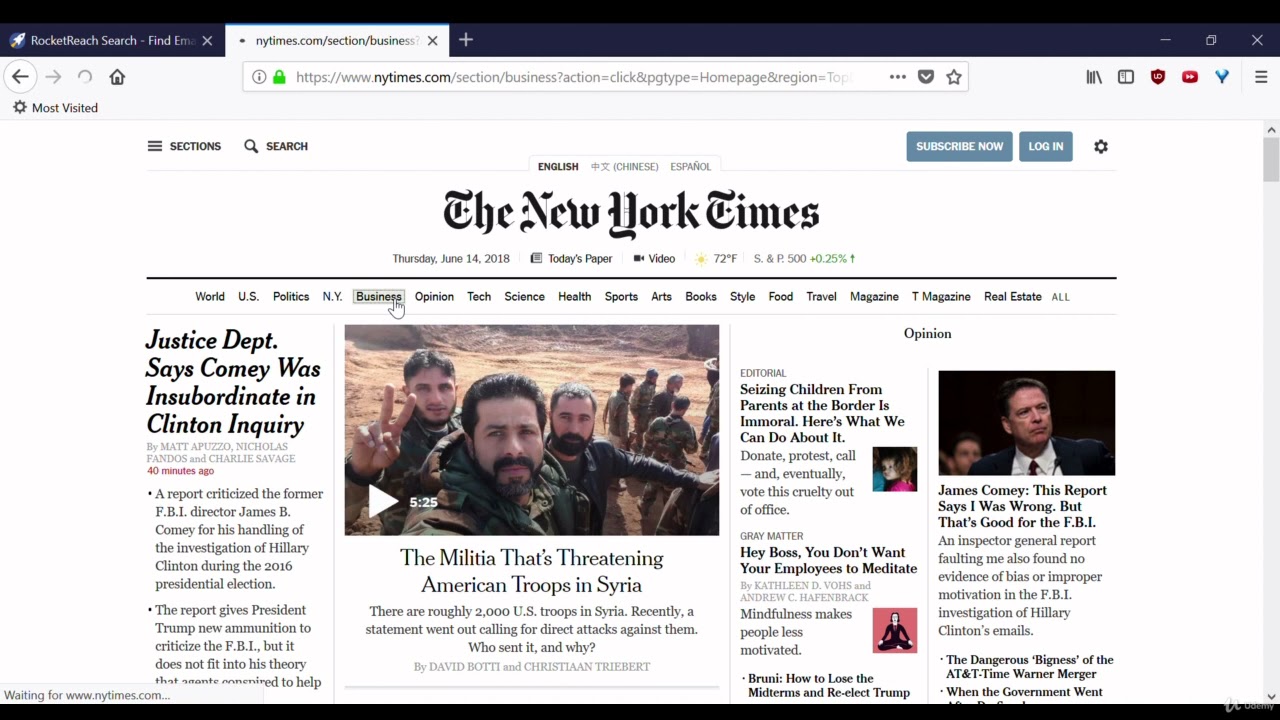Play the Syria militia video
The width and height of the screenshot is (1280, 720).
click(383, 502)
